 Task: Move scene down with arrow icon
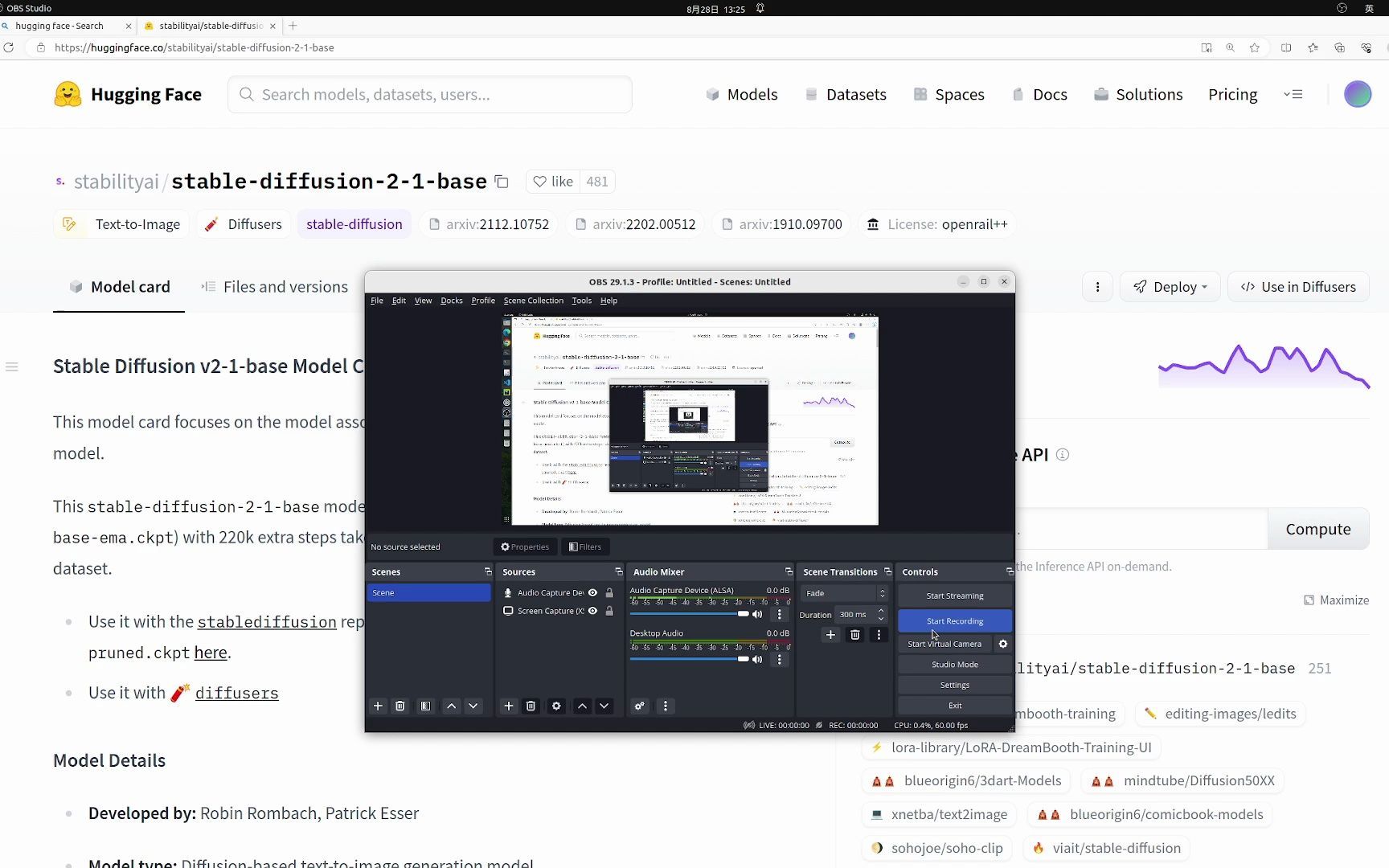(473, 706)
